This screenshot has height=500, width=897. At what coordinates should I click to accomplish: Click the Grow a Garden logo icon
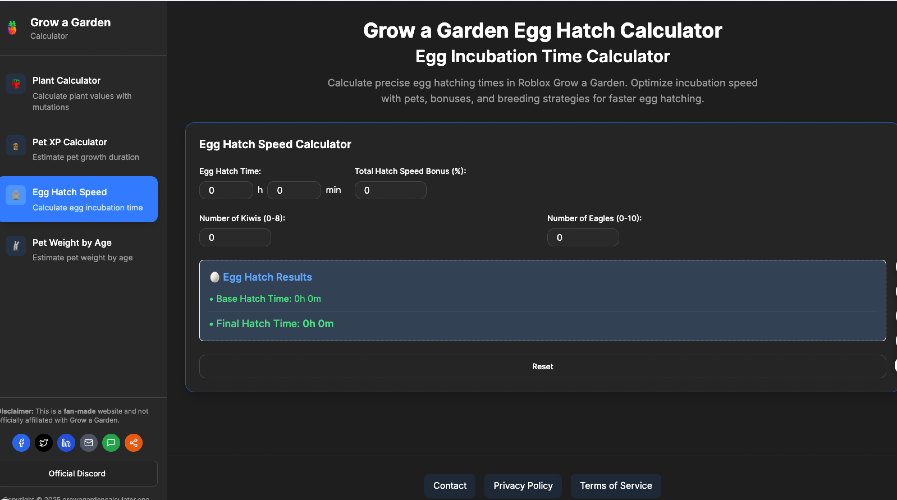click(12, 27)
